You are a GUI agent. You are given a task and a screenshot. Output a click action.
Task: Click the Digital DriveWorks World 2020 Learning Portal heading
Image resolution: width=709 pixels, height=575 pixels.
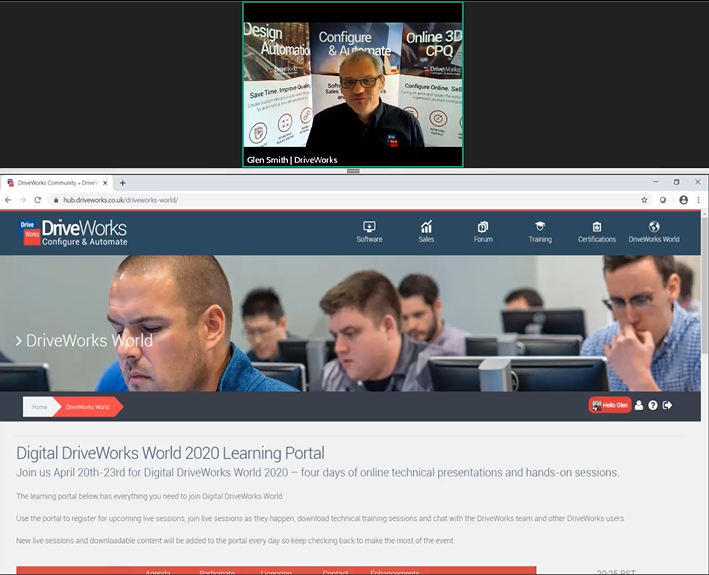tap(170, 453)
